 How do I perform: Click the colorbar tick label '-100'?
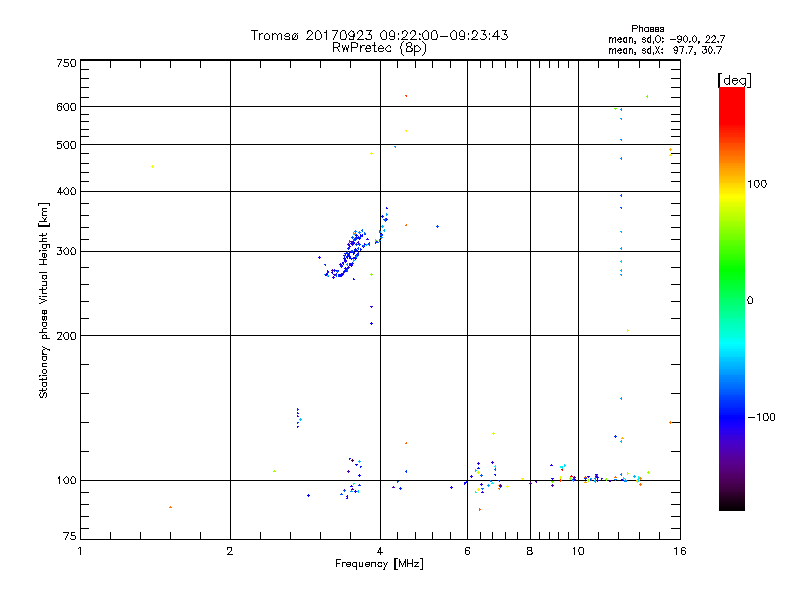click(761, 417)
